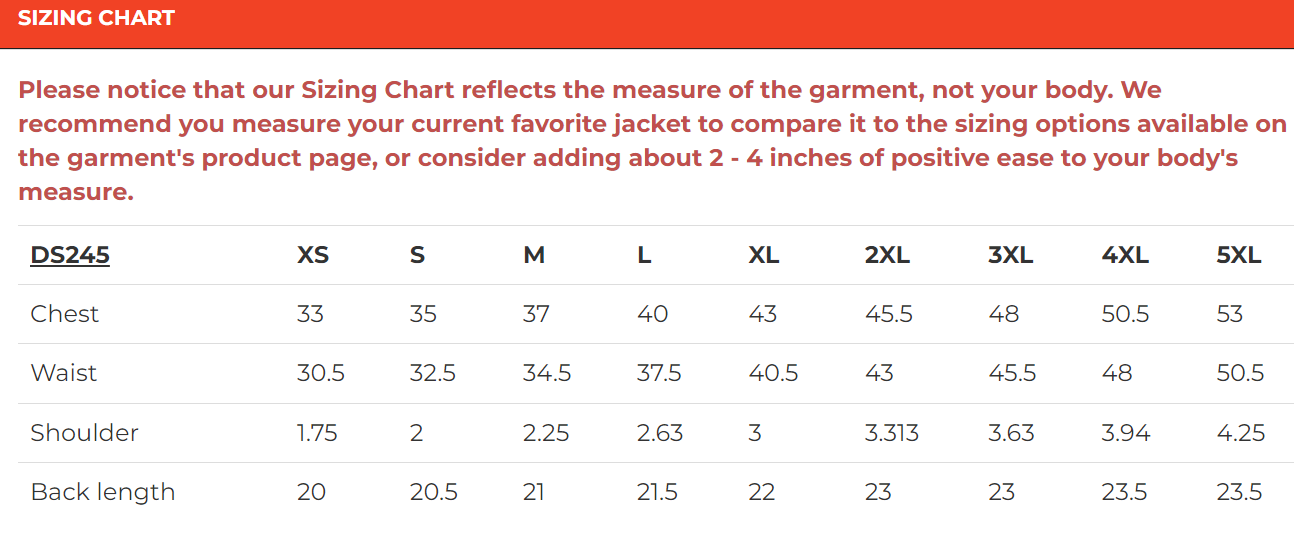Click the XS waist value 30.5
Screen dimensions: 1294x559
[321, 373]
